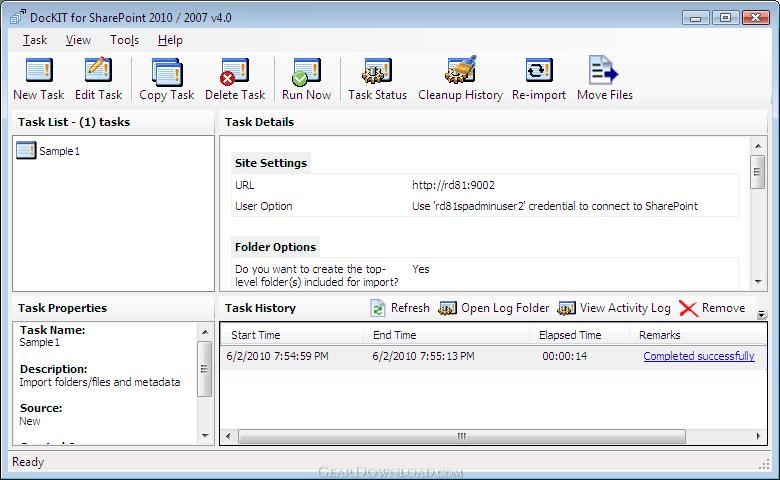Click the red Remove icon in Task History
This screenshot has width=780, height=480.
688,308
